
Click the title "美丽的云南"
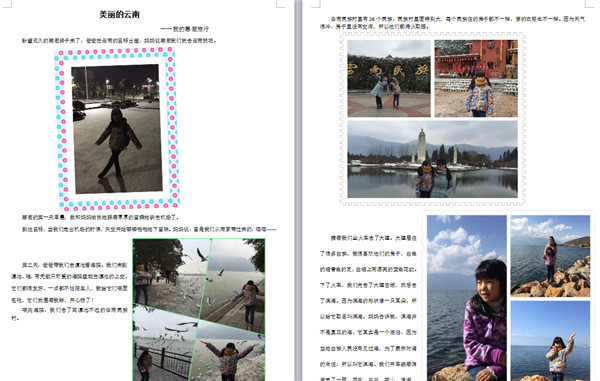[x=119, y=15]
